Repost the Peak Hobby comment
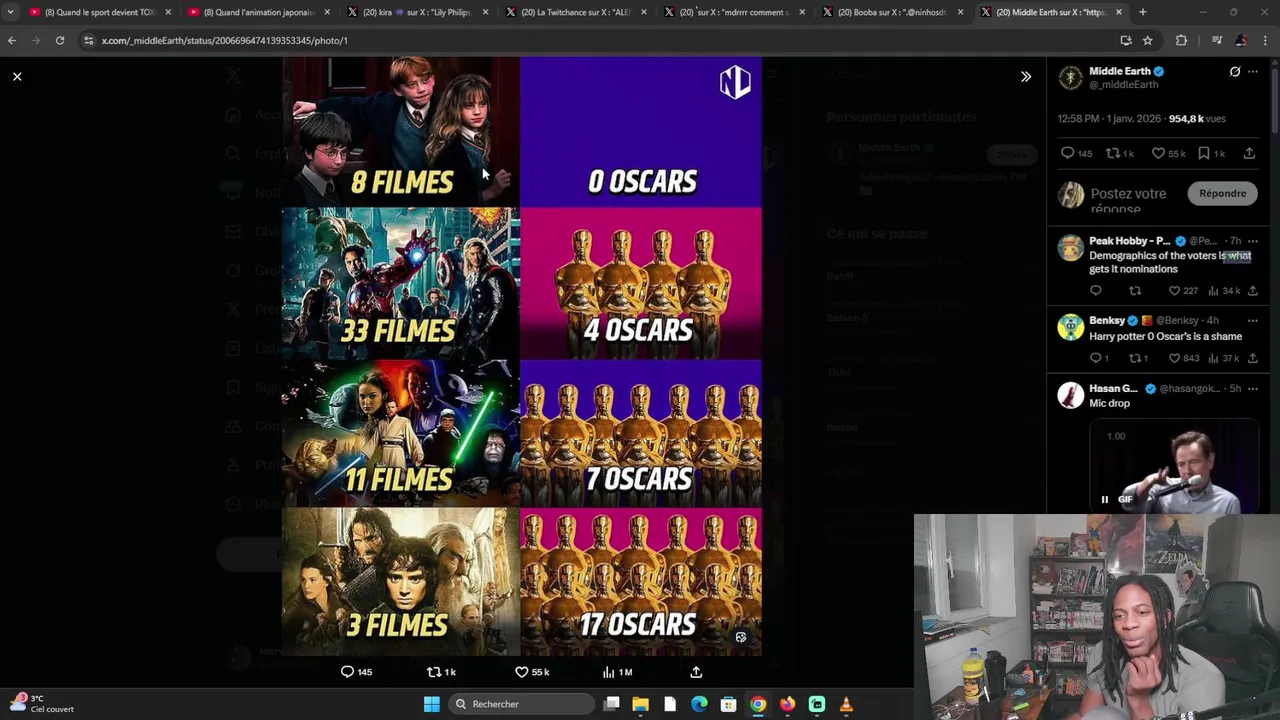 click(1135, 291)
